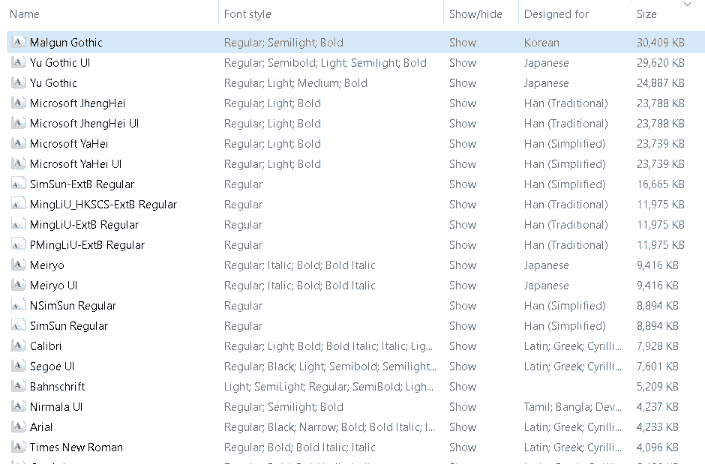Click Segoe UI font name text
Screen dimensions: 705x464
coord(52,366)
